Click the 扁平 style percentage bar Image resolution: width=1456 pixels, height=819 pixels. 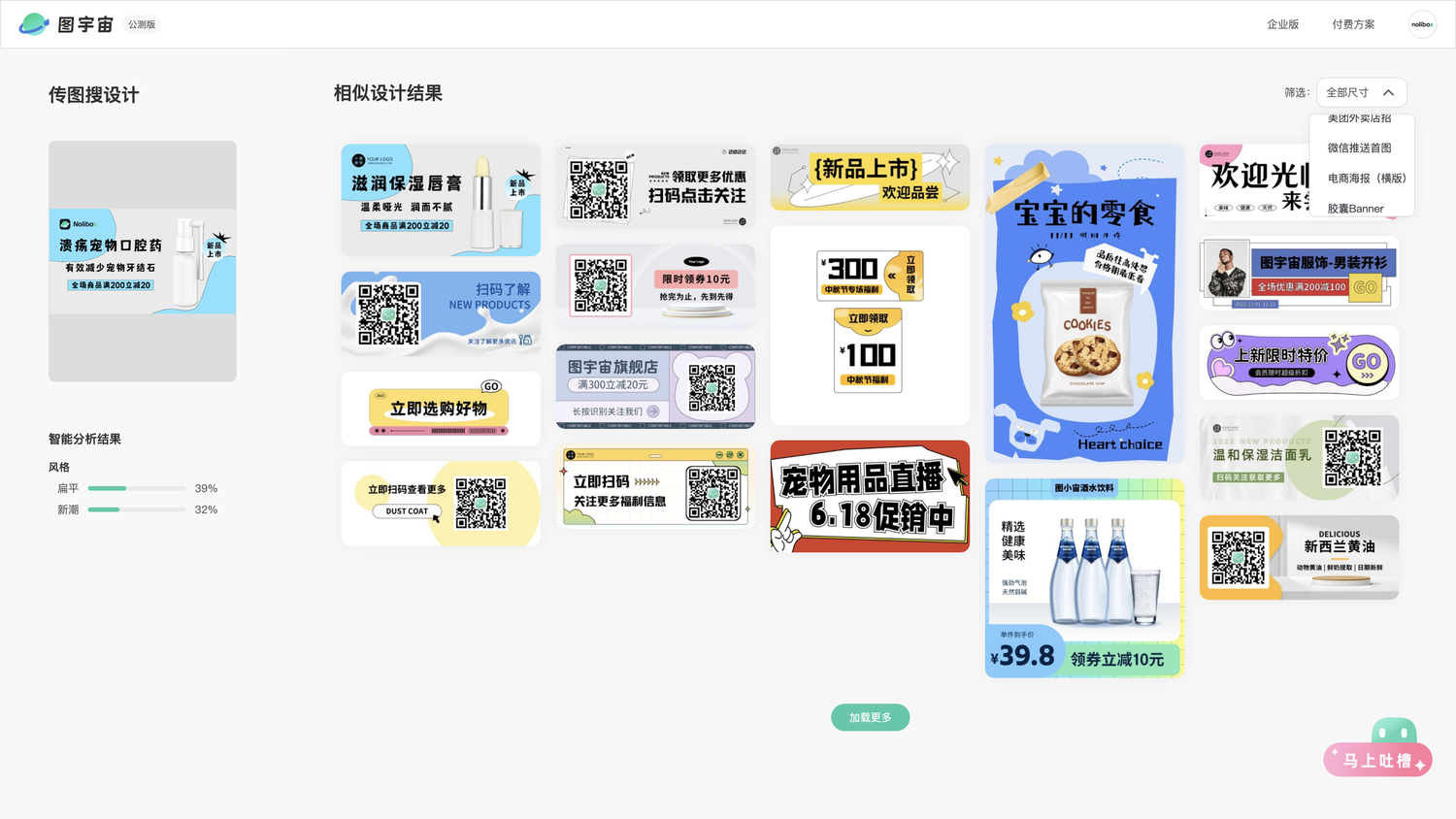[x=137, y=488]
